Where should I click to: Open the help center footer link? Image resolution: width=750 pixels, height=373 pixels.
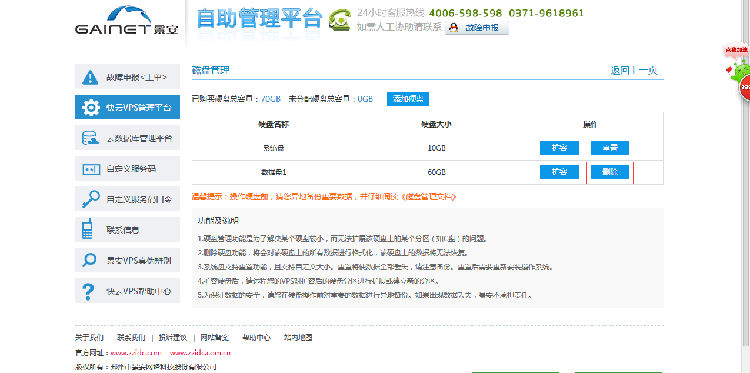[x=256, y=338]
